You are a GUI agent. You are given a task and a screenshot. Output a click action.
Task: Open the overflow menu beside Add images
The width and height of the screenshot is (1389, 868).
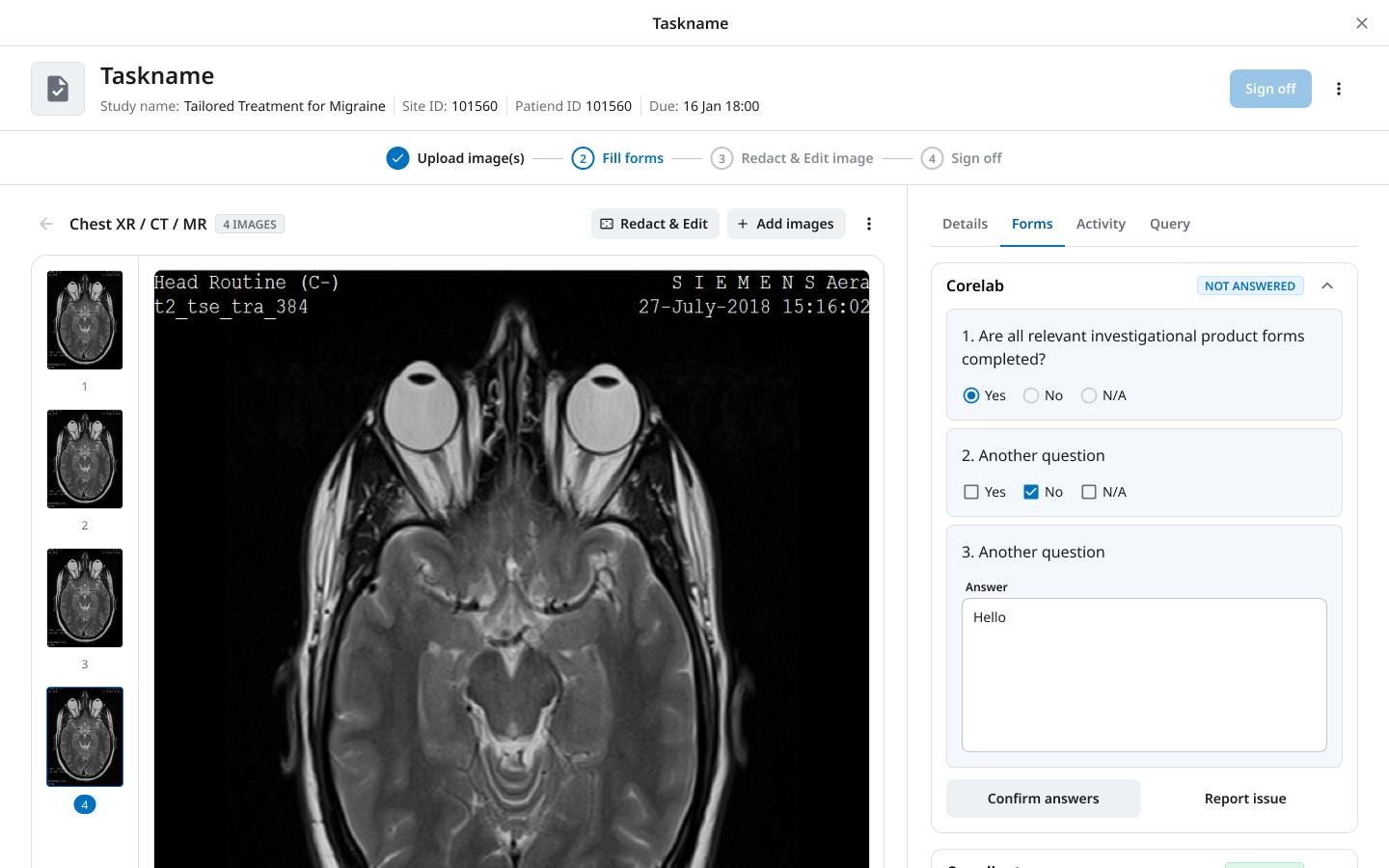pyautogui.click(x=869, y=223)
